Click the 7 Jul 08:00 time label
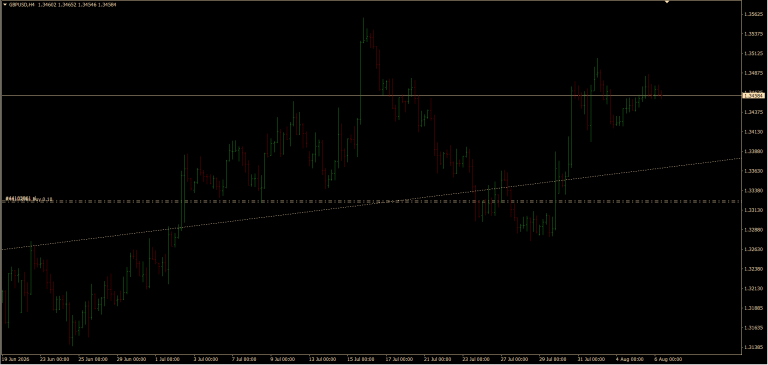 (244, 359)
